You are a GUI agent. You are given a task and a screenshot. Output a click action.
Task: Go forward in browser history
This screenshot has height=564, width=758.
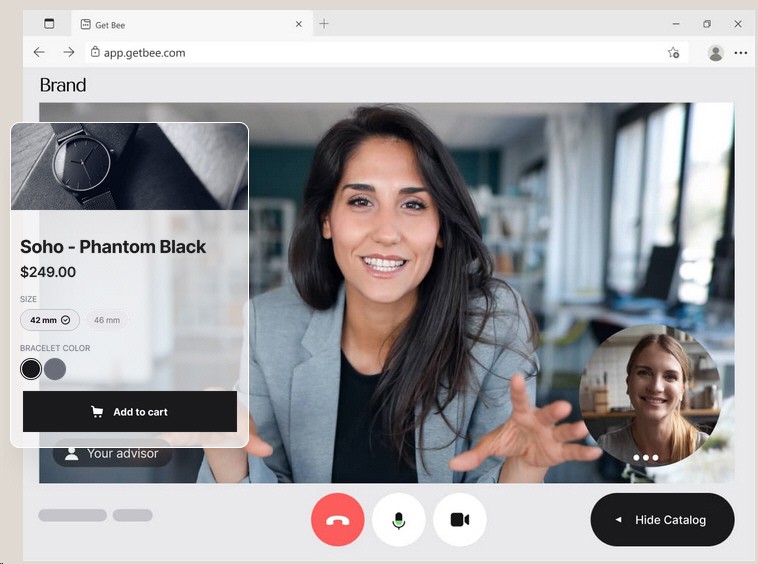click(68, 52)
